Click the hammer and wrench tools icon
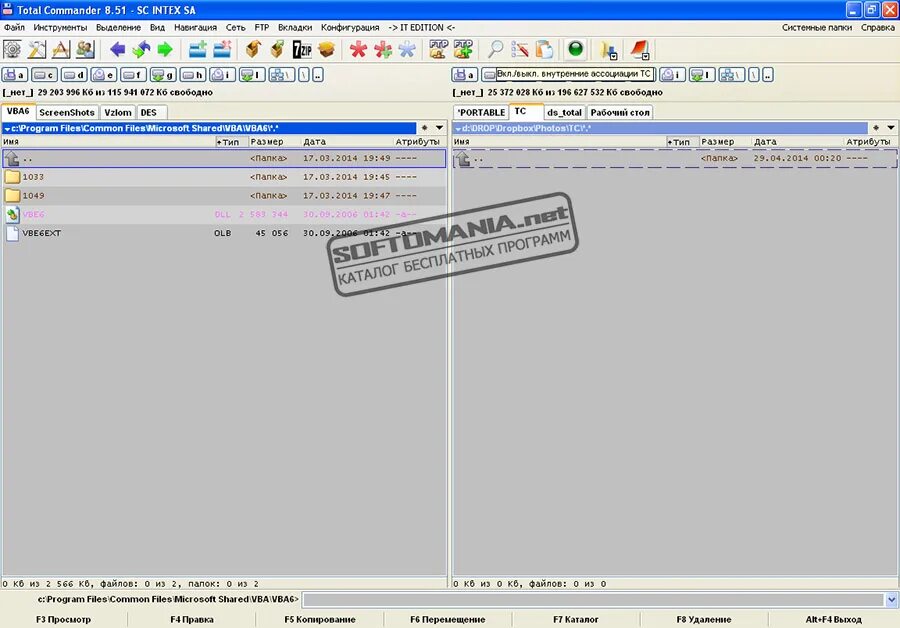 click(x=37, y=50)
